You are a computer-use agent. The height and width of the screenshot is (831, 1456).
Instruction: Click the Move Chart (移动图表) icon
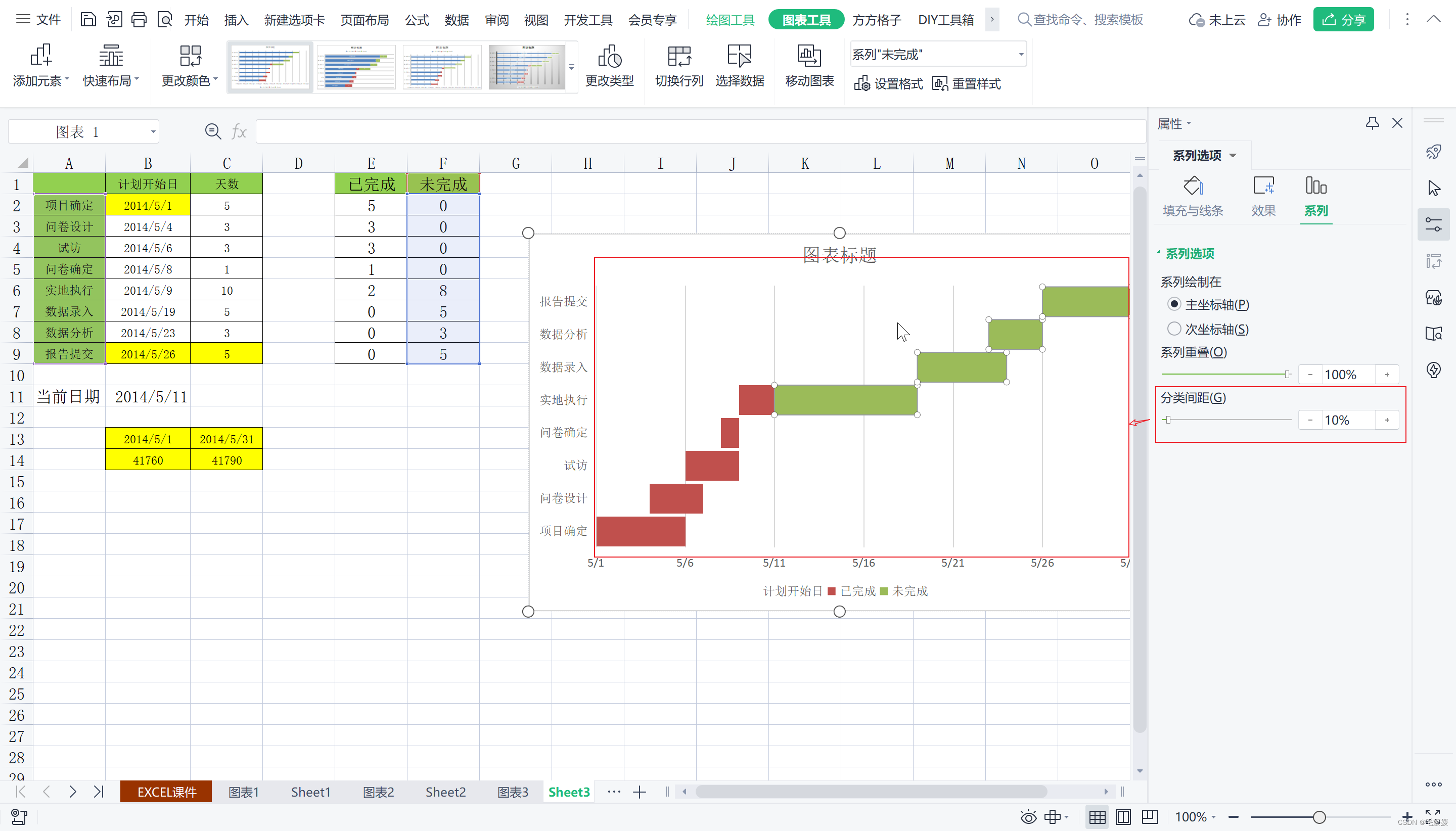809,57
